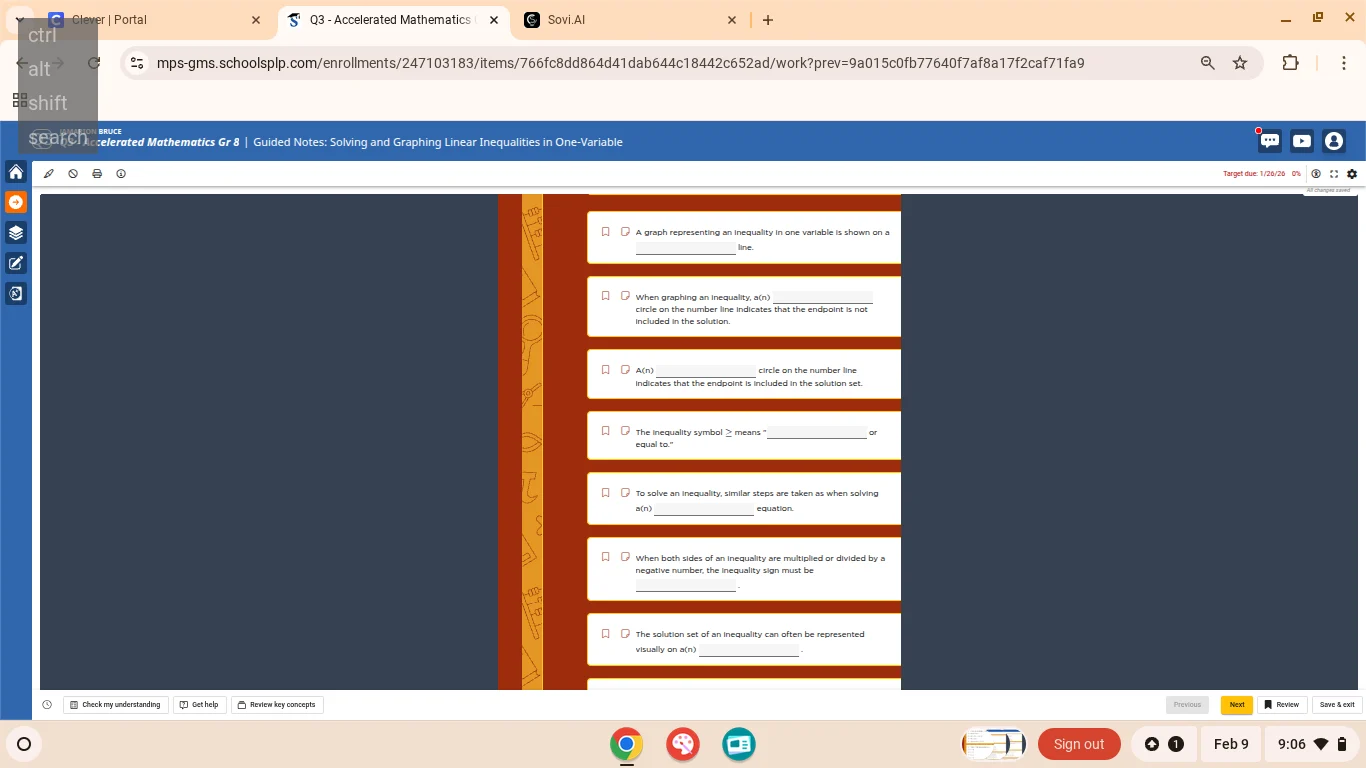Open the accessibility icon in lesson toolbar

[1316, 174]
